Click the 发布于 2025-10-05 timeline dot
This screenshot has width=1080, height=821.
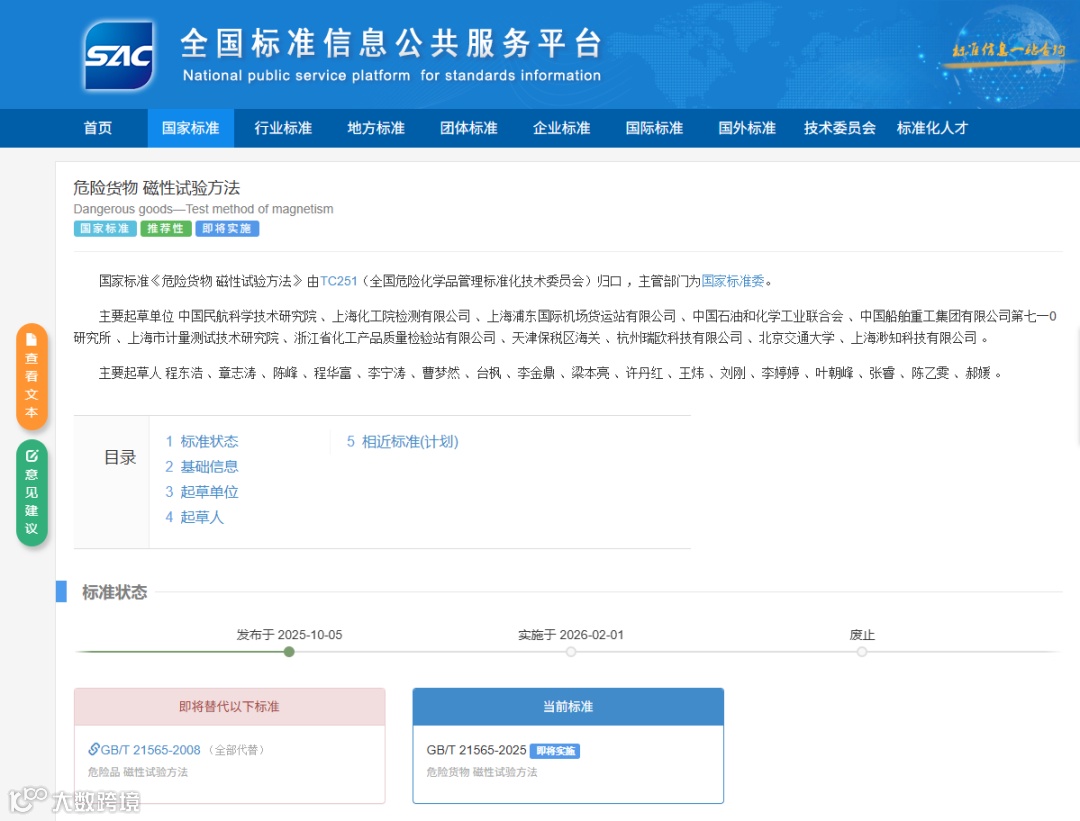[x=289, y=652]
